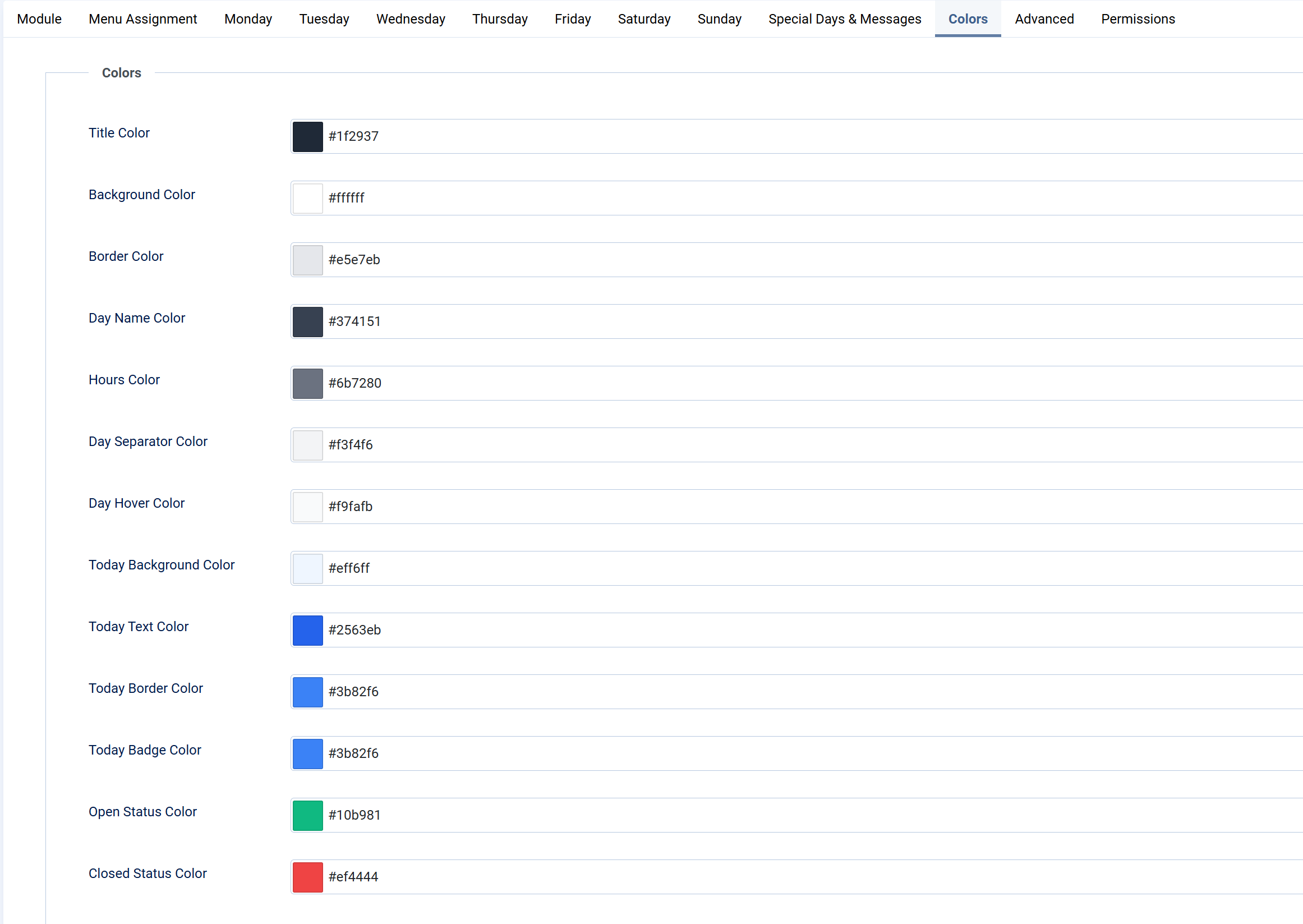The height and width of the screenshot is (924, 1303).
Task: Click the Today Border Color hex field
Action: [x=796, y=692]
